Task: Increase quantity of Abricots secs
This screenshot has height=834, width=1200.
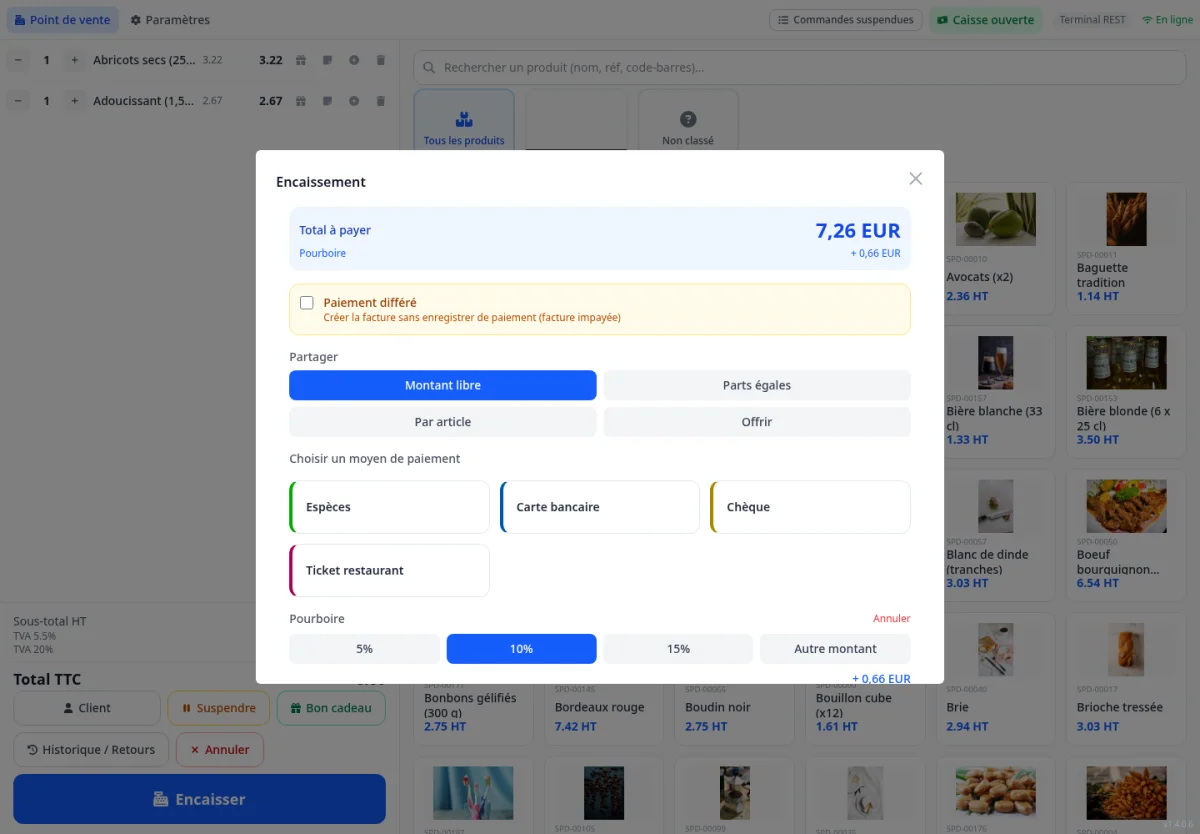Action: [x=74, y=60]
